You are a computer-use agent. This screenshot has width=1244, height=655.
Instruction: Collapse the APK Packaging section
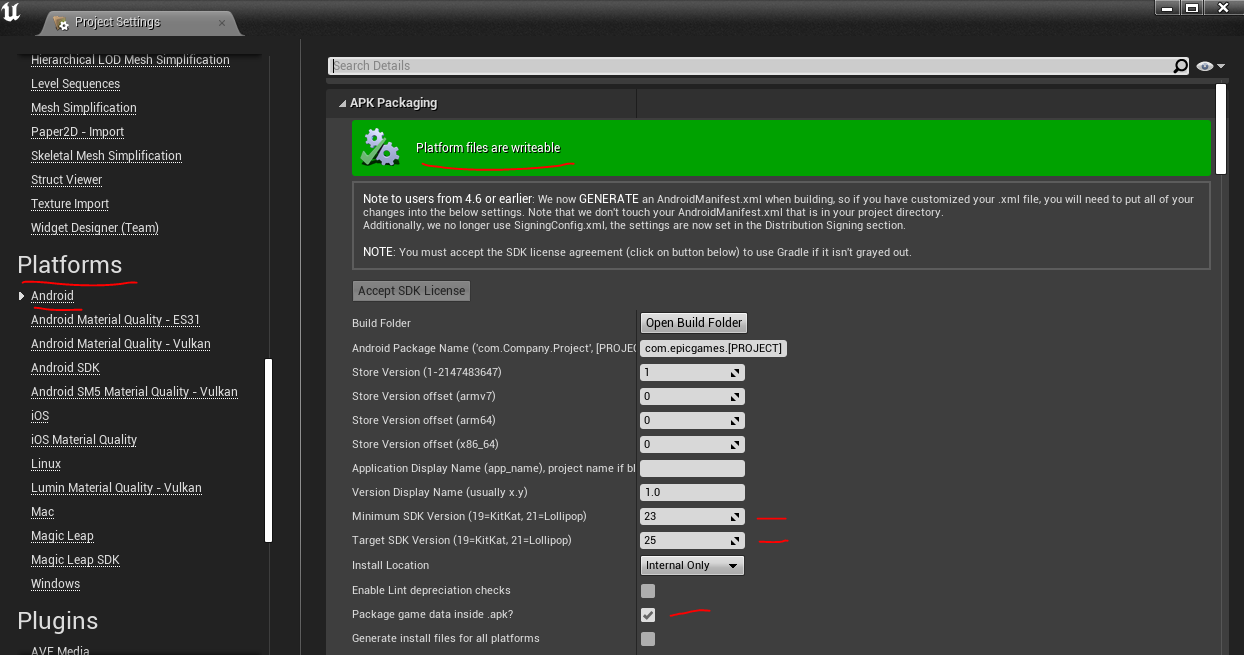(342, 103)
